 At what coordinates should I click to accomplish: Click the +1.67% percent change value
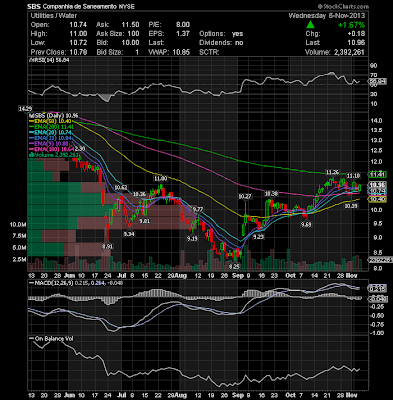pyautogui.click(x=351, y=25)
